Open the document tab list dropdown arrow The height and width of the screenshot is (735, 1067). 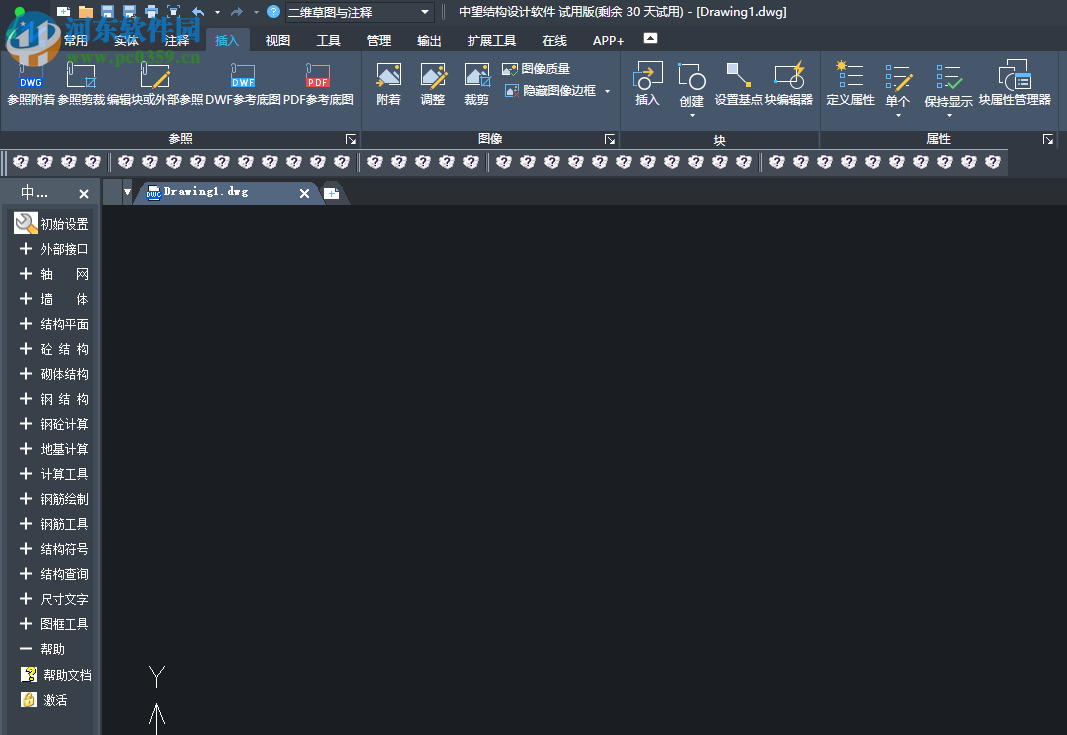click(127, 193)
